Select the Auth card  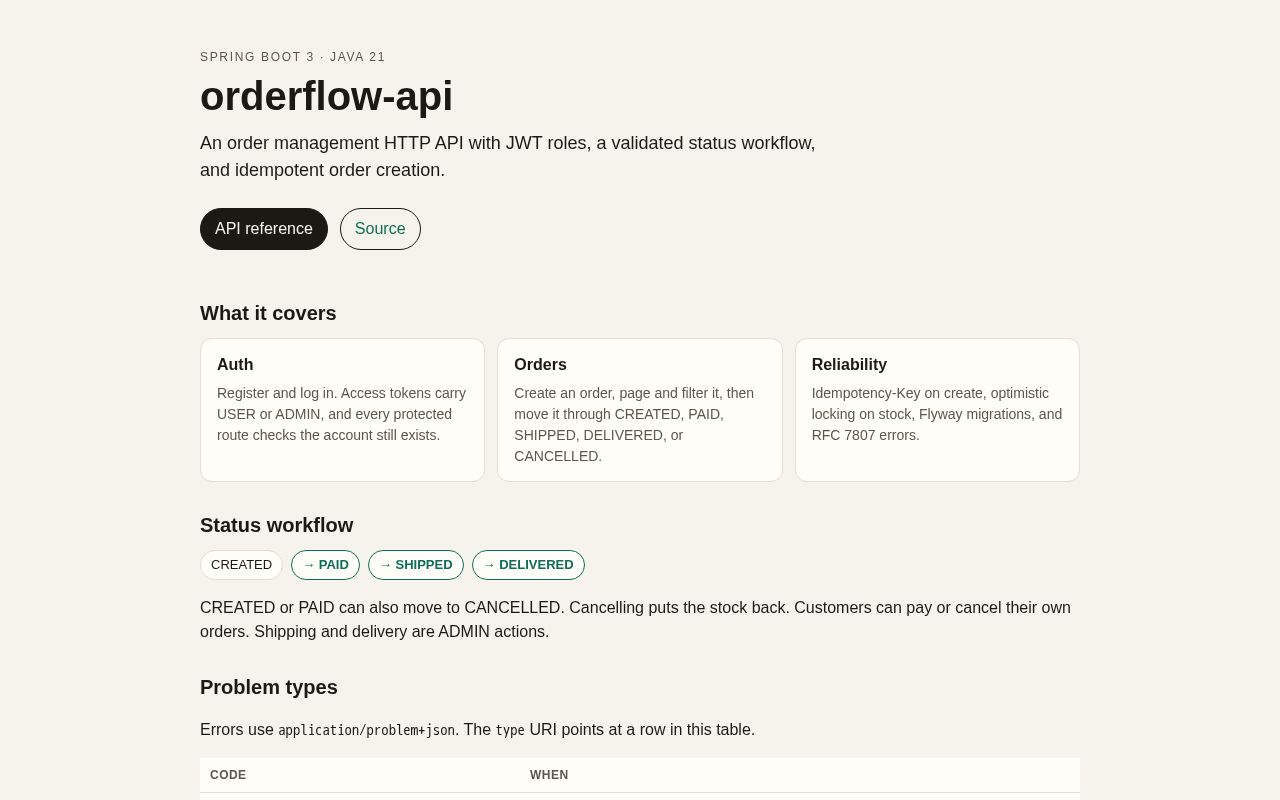click(x=342, y=410)
